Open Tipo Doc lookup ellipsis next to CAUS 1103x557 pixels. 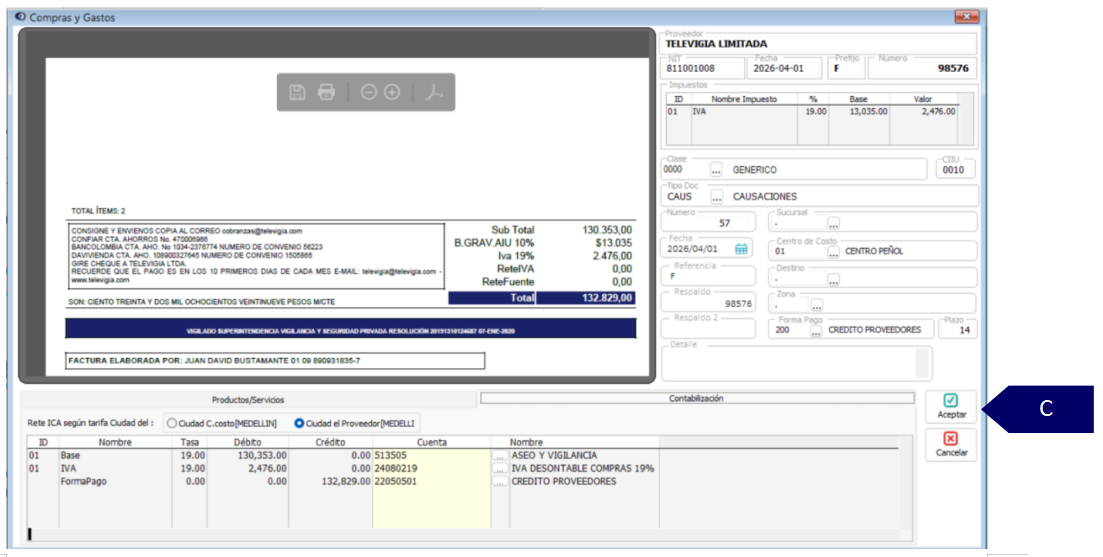(x=716, y=196)
